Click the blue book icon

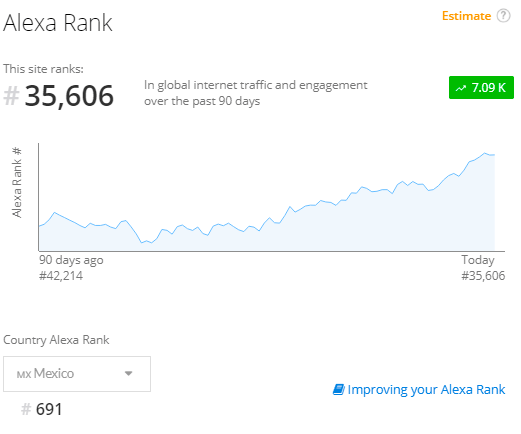338,389
